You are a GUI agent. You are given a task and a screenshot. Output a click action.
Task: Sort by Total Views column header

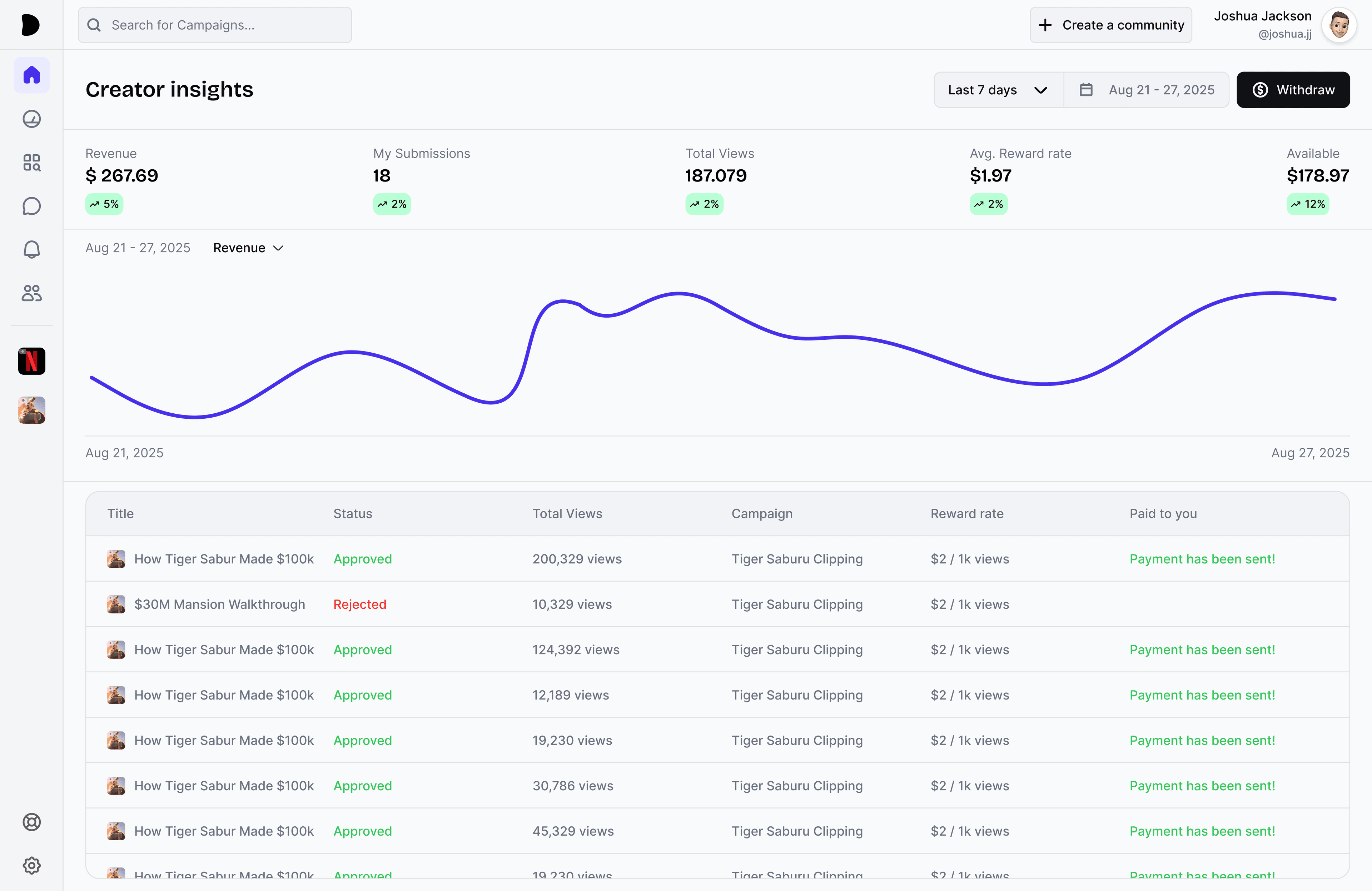(x=567, y=513)
